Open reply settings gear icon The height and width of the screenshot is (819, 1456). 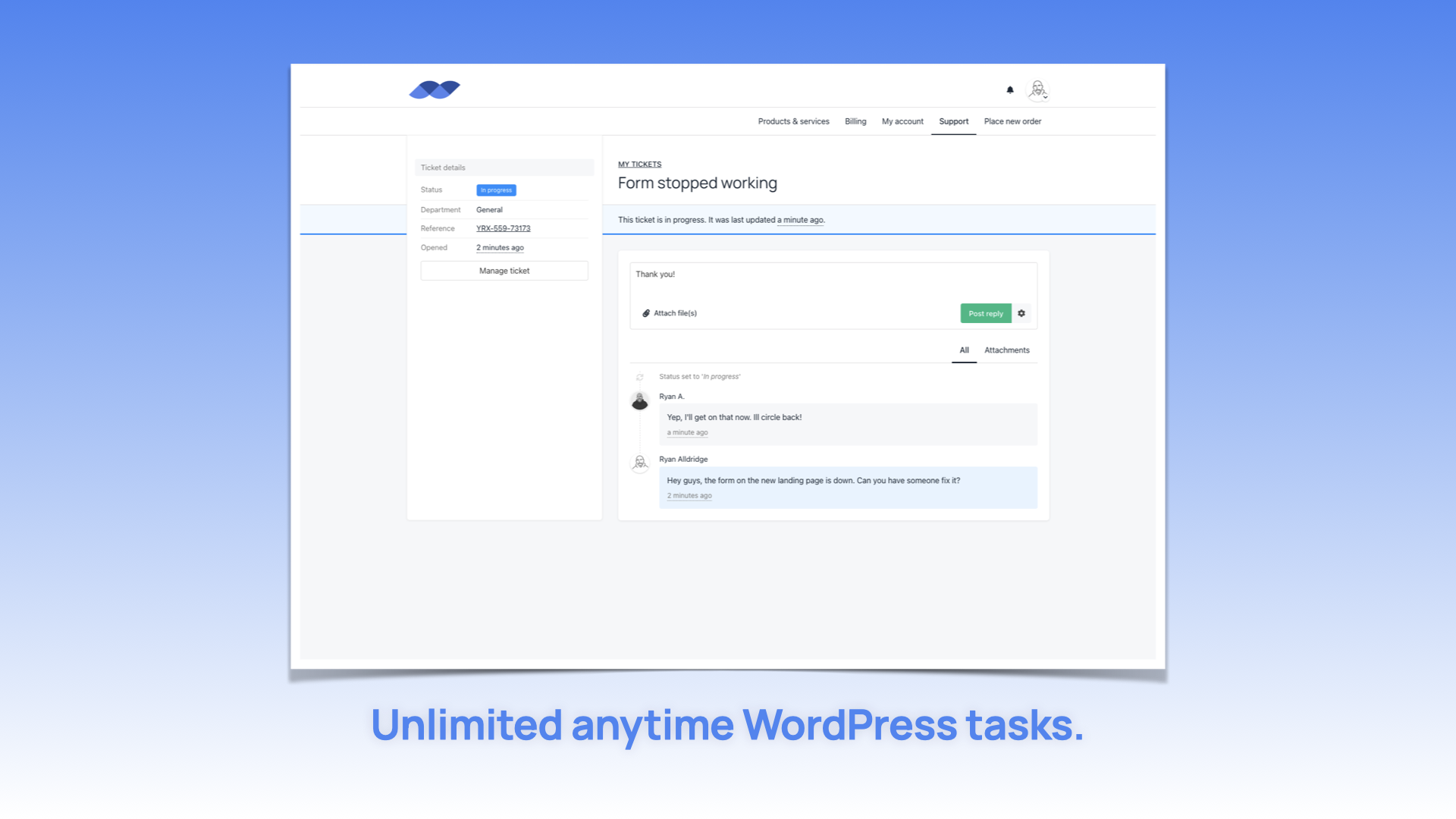click(x=1021, y=313)
